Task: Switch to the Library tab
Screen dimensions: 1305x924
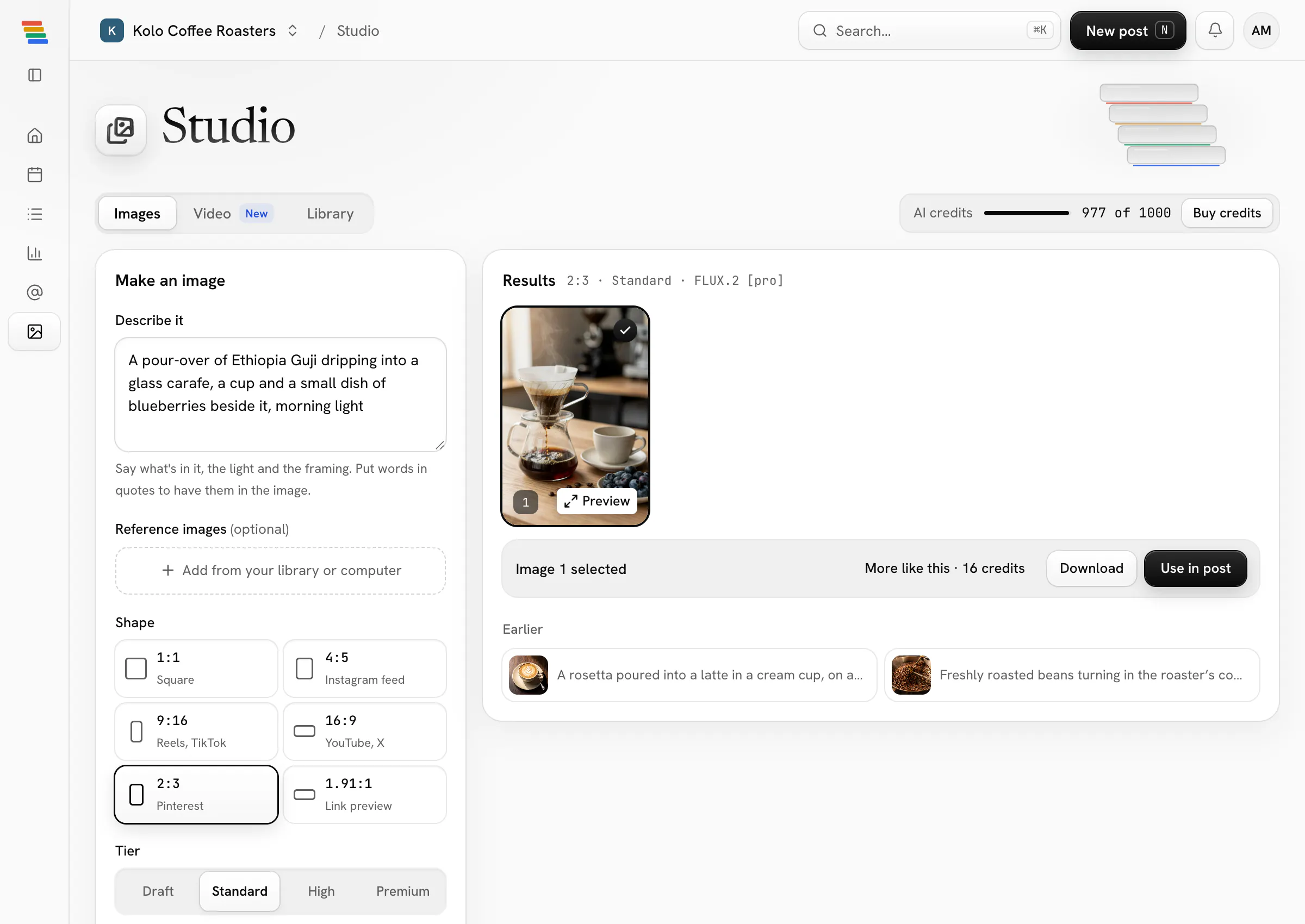Action: (x=330, y=214)
